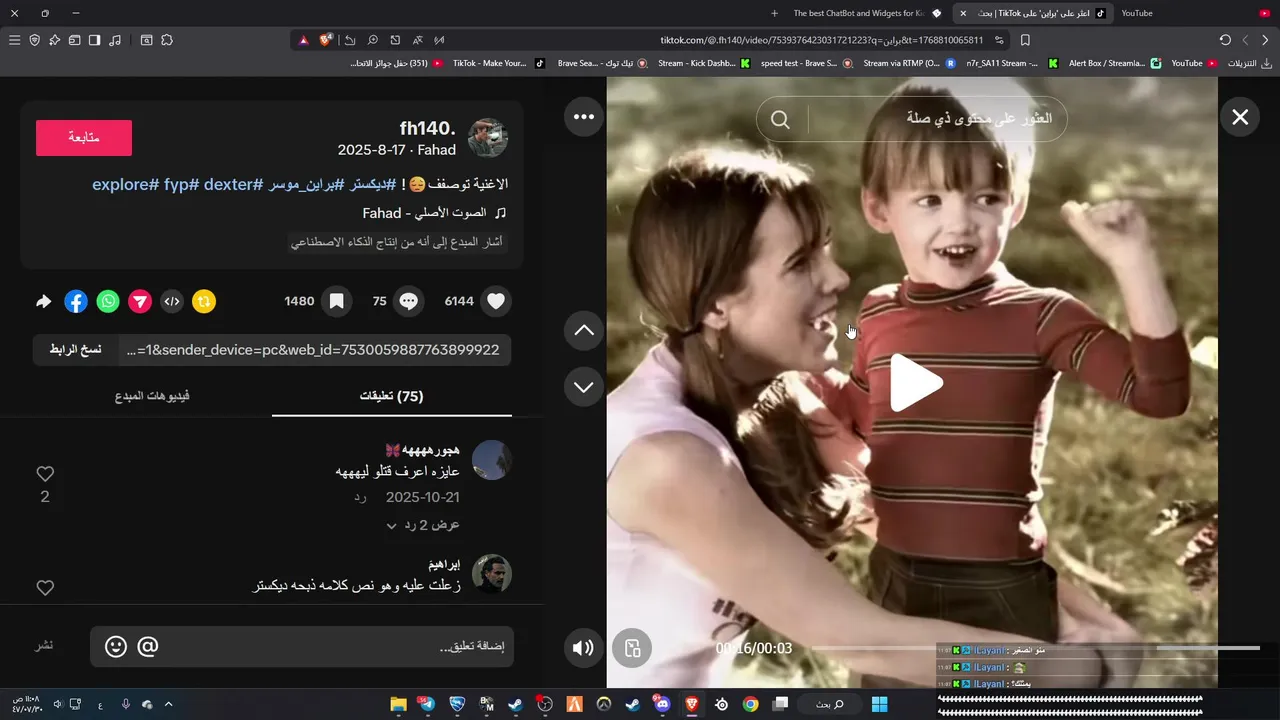Open Brave VPN shield toolbar icon
Image resolution: width=1280 pixels, height=720 pixels.
point(35,40)
